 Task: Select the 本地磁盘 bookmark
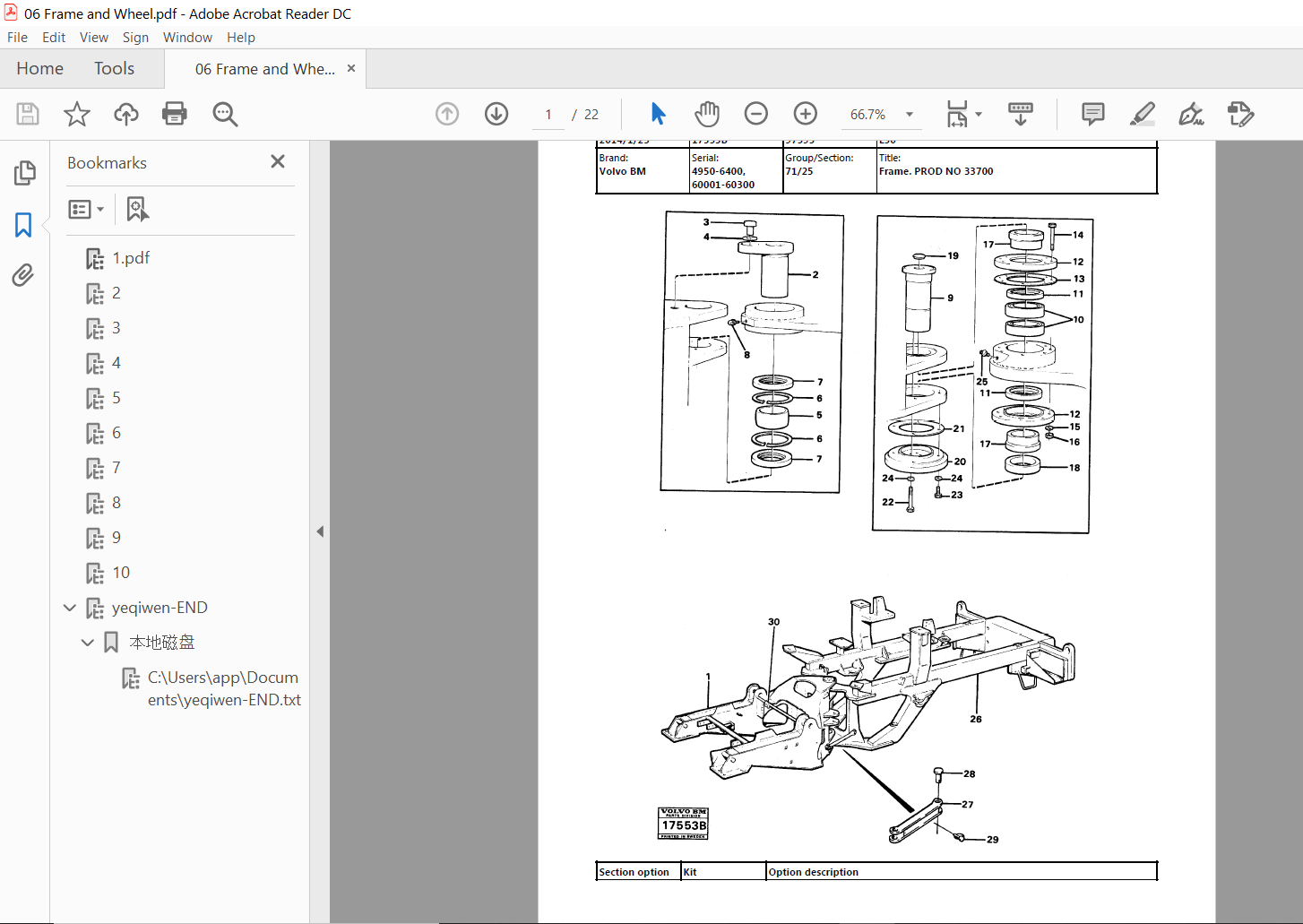161,643
